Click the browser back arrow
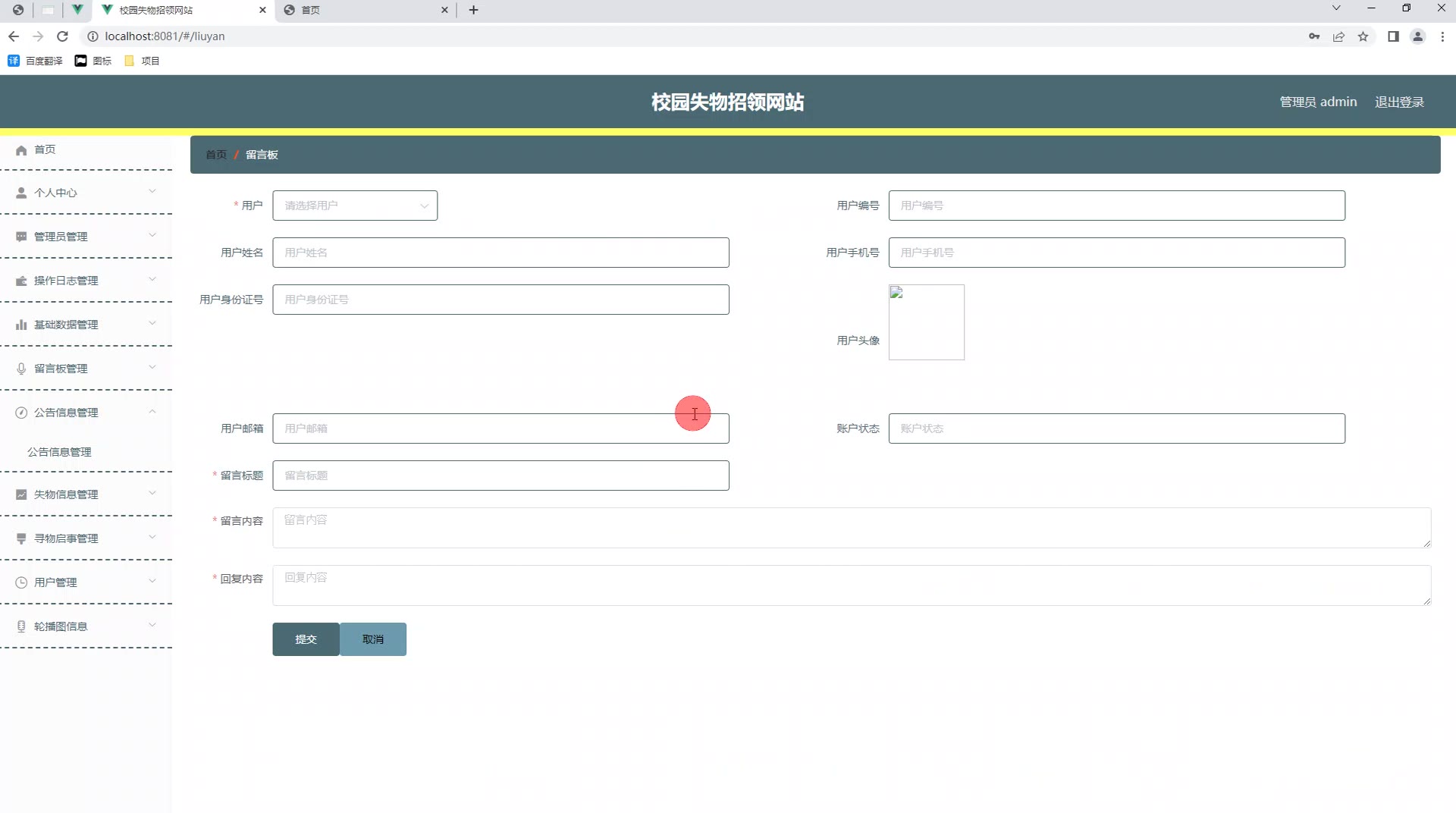The height and width of the screenshot is (813, 1456). click(x=14, y=36)
